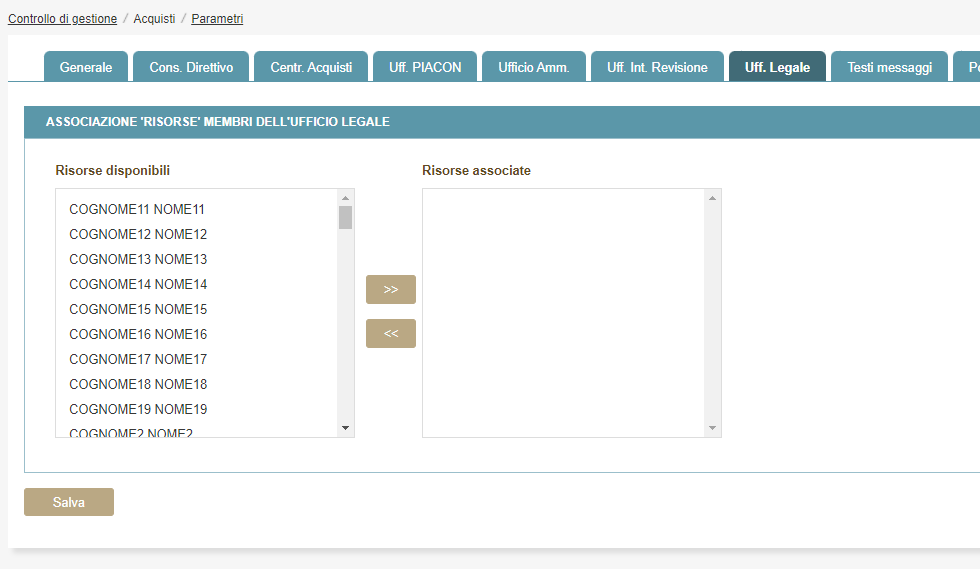Open the Generale tab

point(86,67)
